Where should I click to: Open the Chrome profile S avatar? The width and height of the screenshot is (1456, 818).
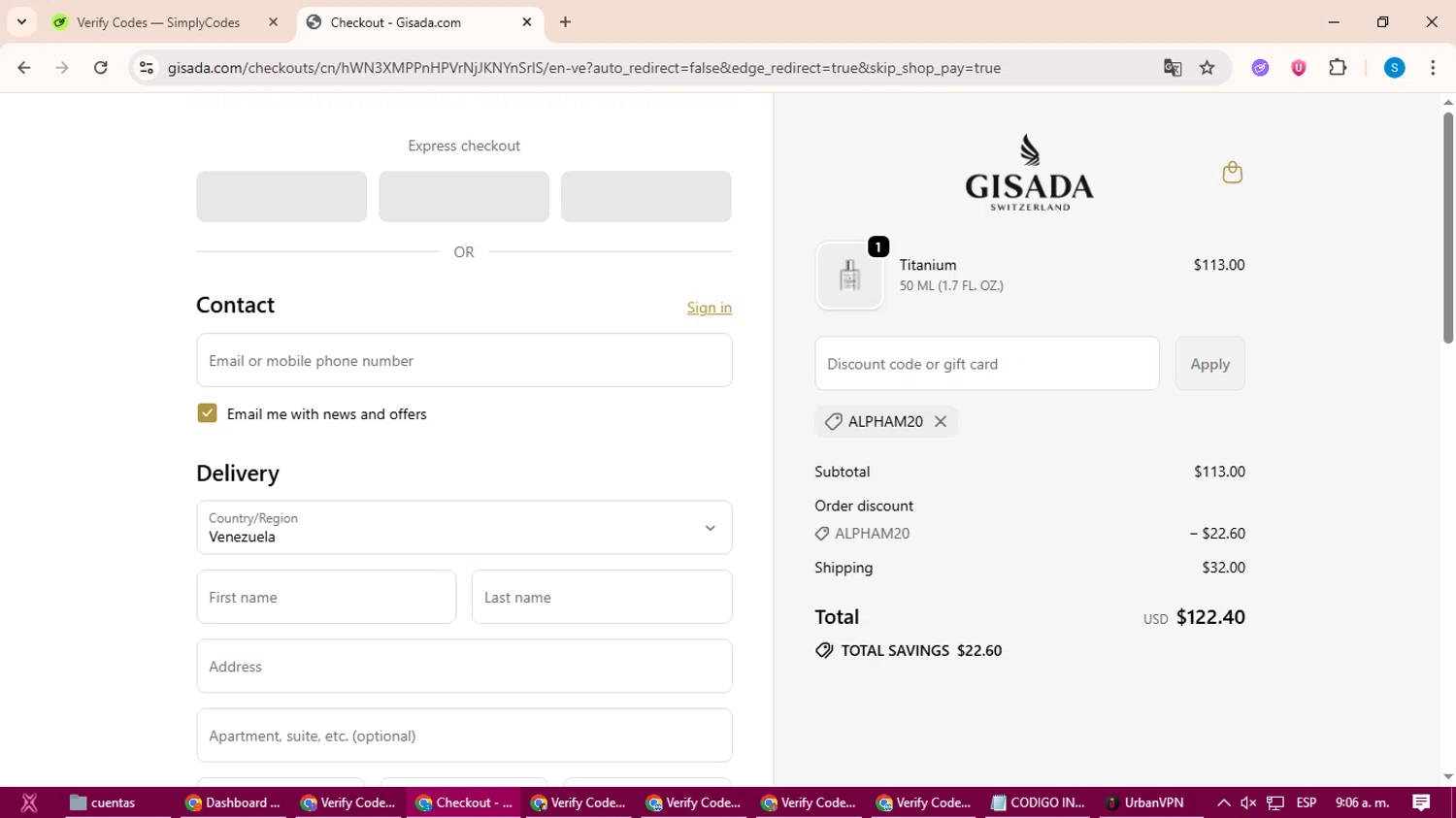coord(1395,68)
